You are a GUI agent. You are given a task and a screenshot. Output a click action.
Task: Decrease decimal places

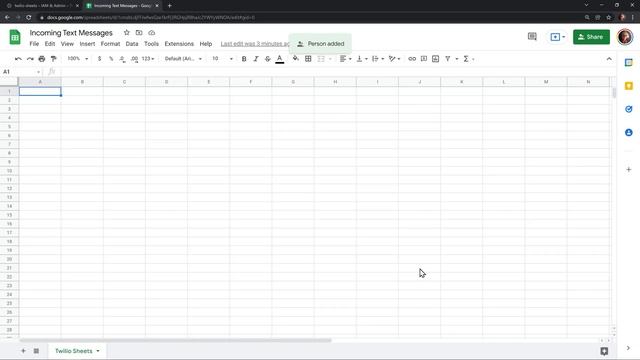pos(122,59)
